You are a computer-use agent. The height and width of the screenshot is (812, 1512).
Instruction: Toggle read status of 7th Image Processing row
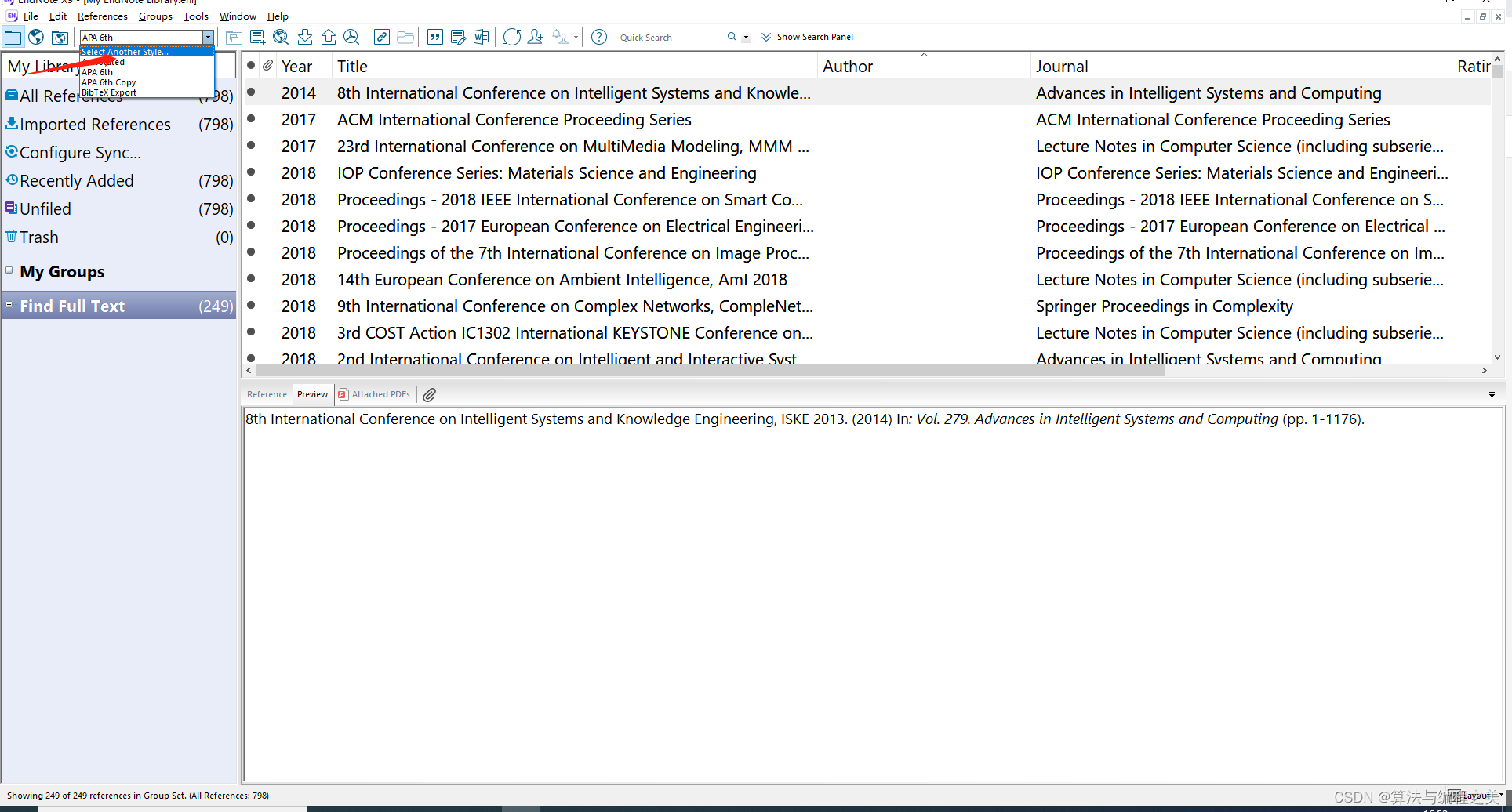pos(251,252)
